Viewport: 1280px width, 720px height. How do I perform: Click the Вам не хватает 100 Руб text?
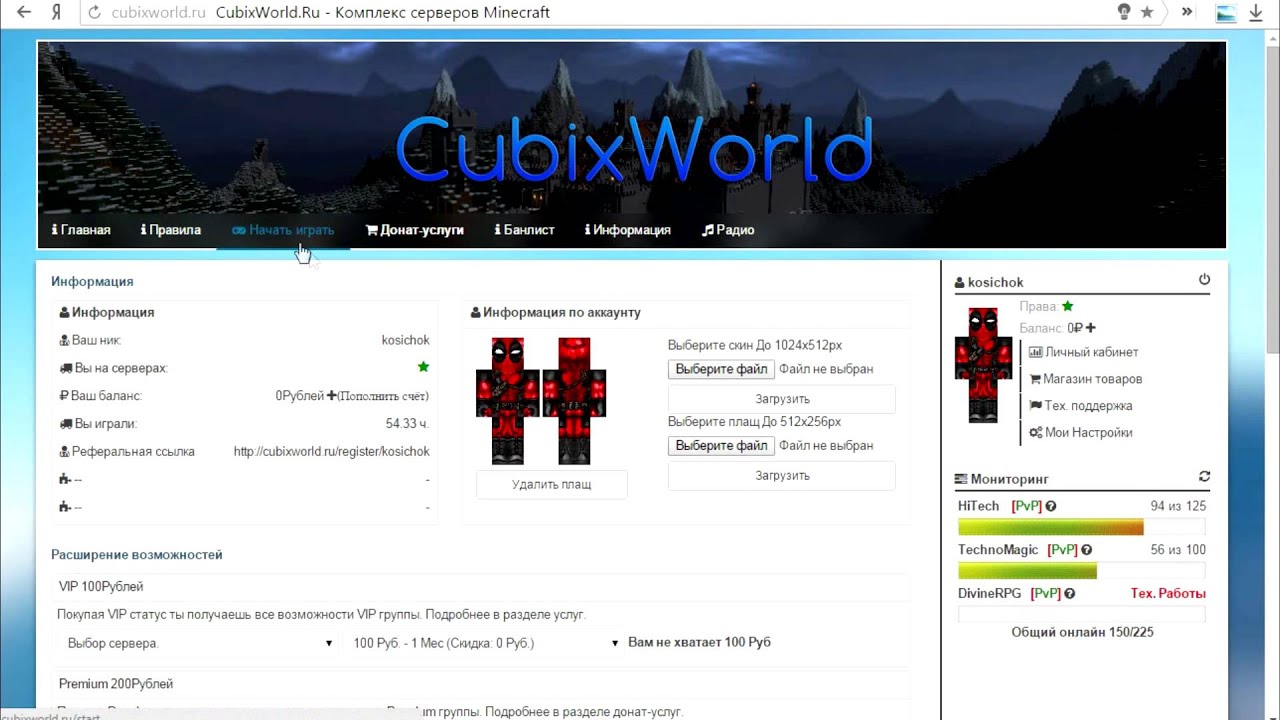(699, 642)
